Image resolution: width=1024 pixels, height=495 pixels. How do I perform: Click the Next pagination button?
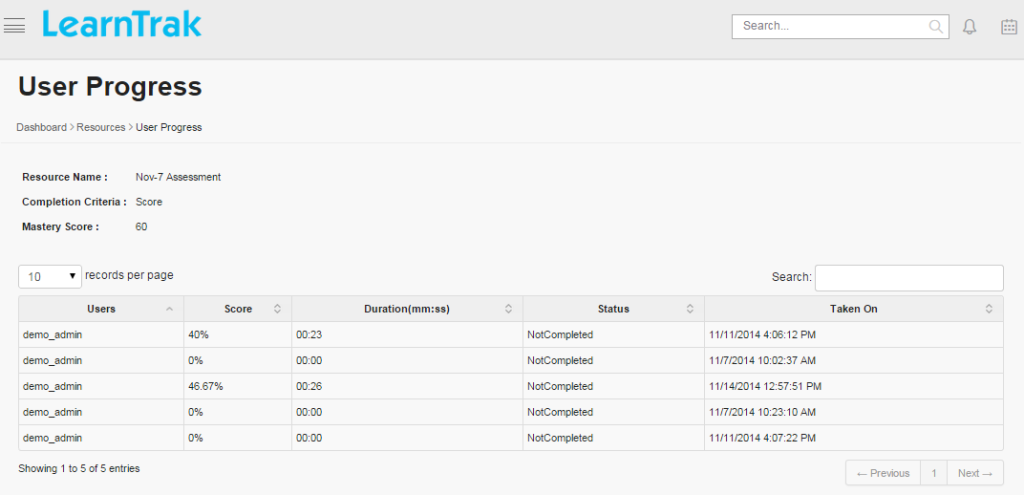[975, 473]
